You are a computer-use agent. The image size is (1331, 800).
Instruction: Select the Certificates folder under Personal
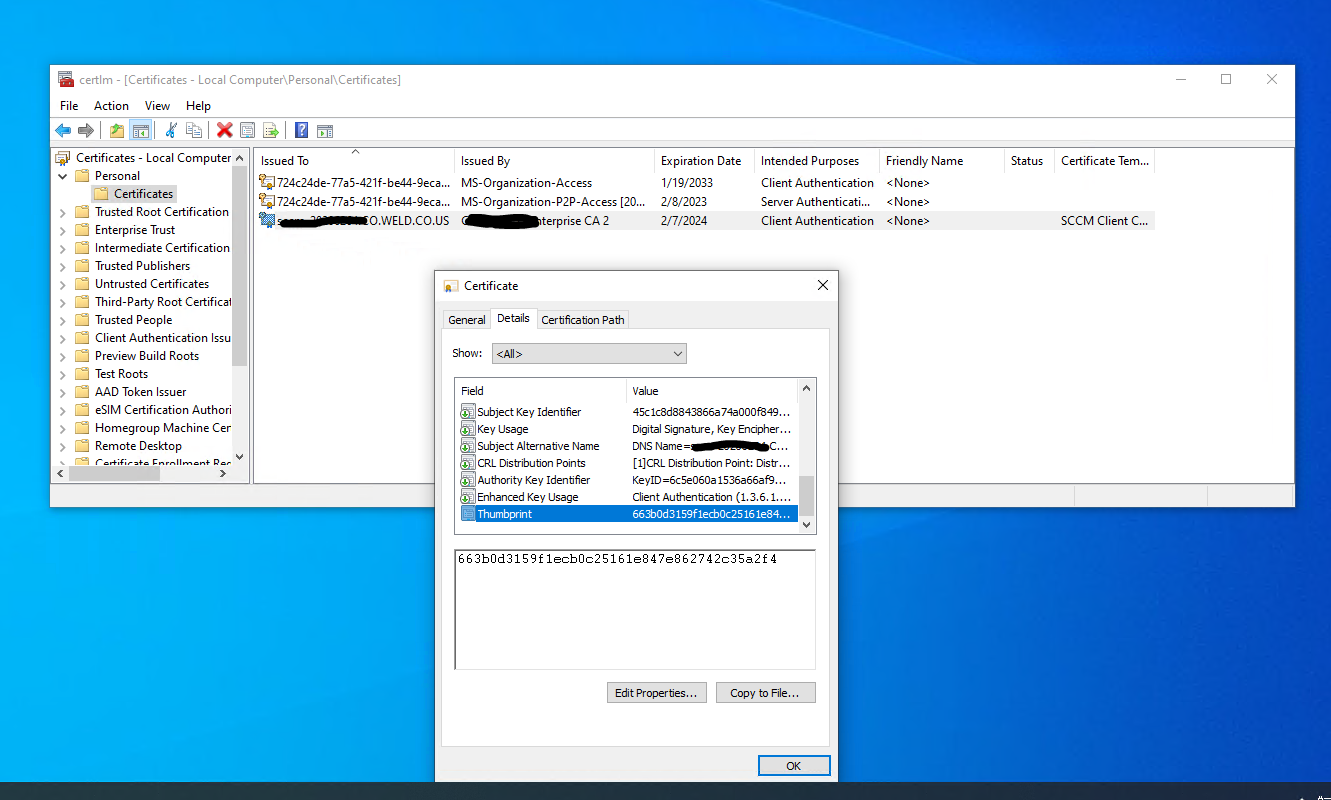click(141, 193)
